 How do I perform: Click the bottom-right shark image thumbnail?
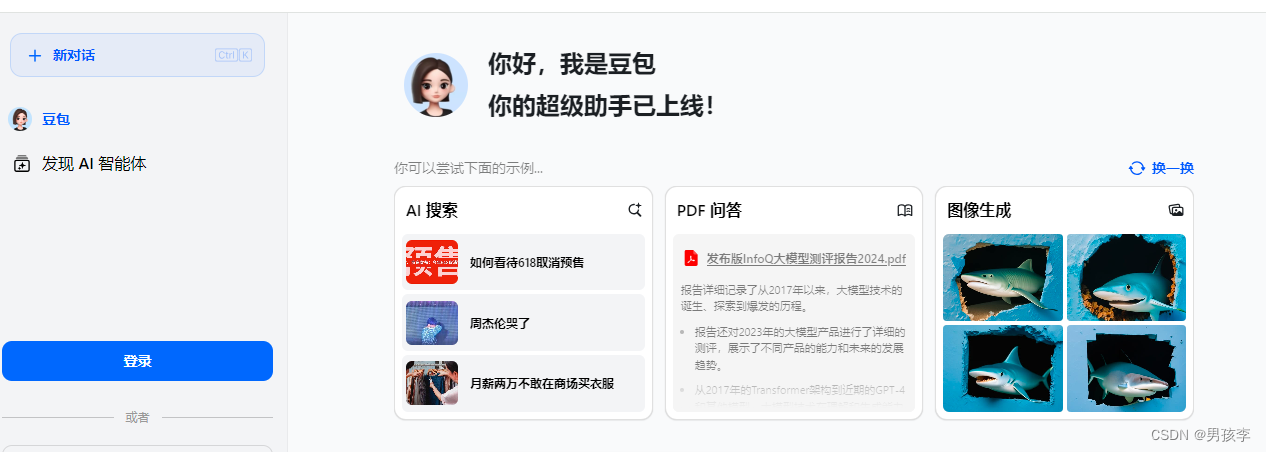[x=1126, y=368]
